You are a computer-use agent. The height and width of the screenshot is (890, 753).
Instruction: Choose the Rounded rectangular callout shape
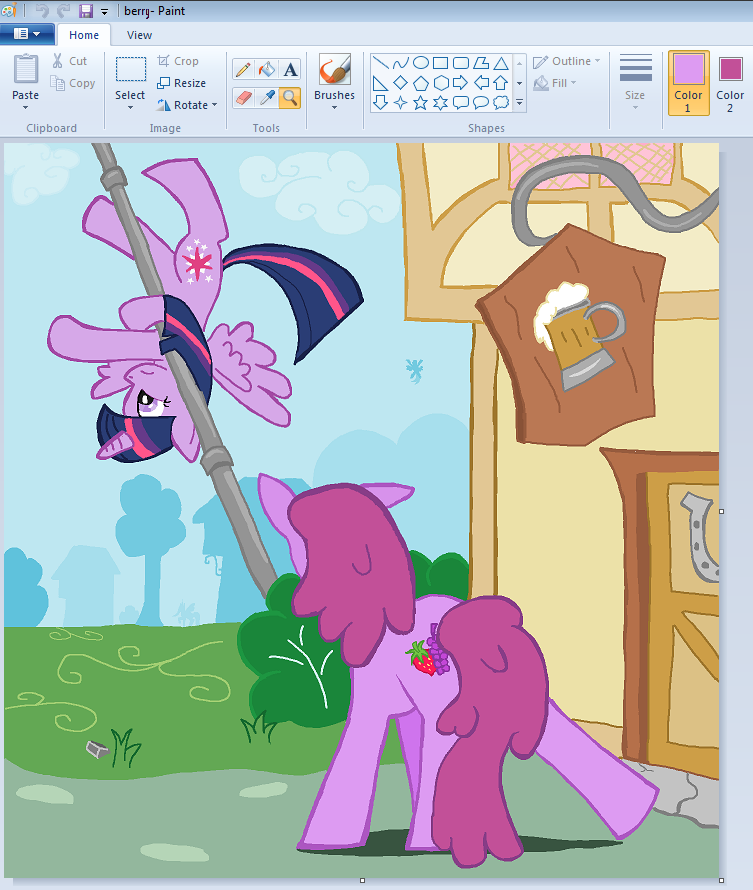point(461,103)
